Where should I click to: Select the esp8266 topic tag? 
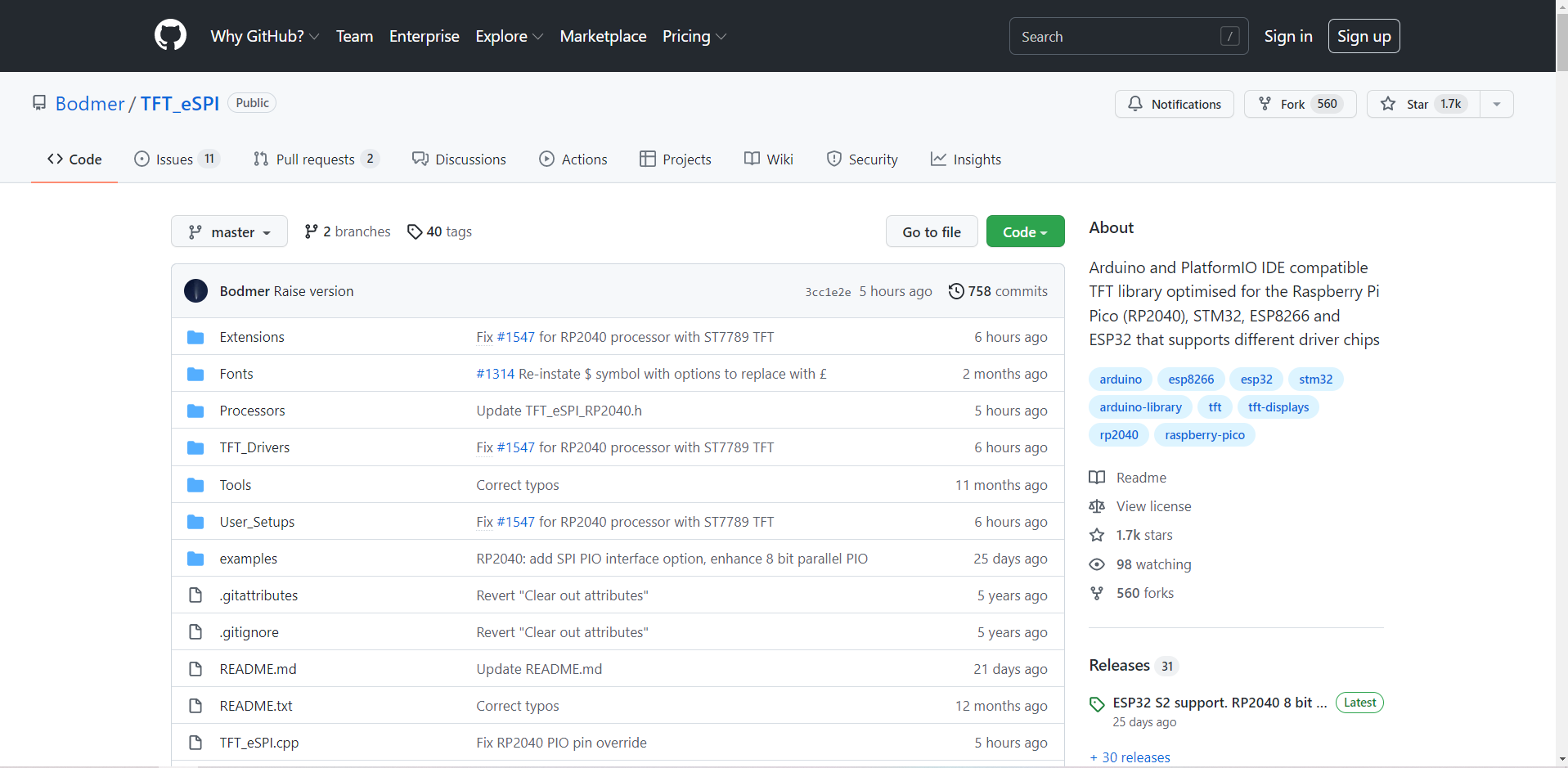1191,380
